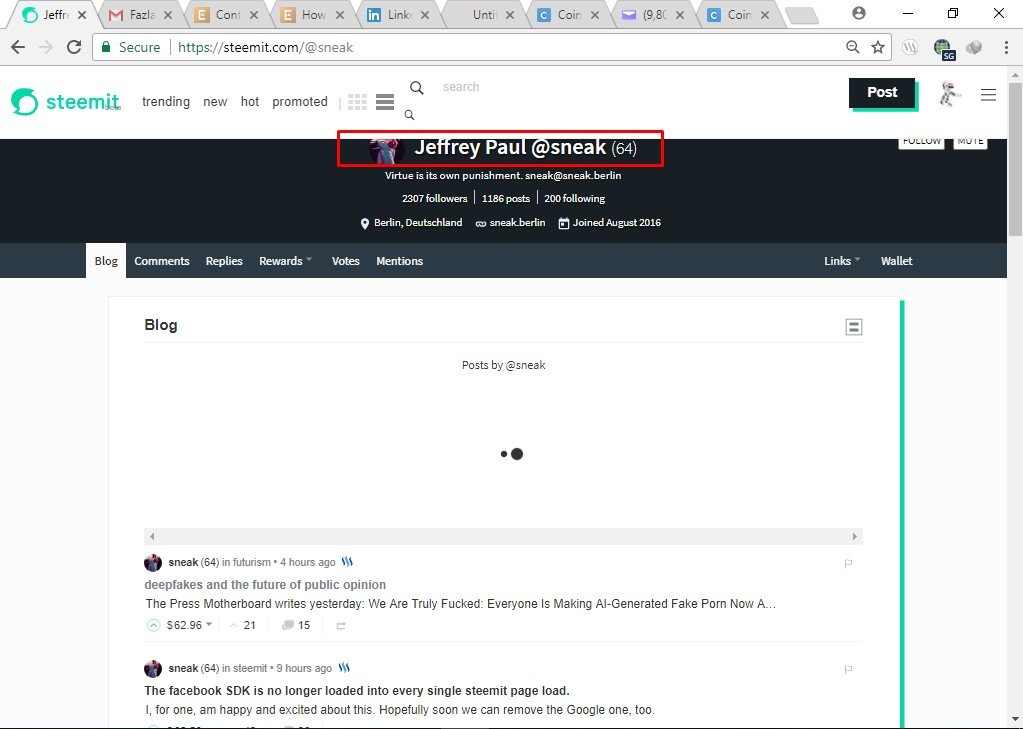Open Chrome zoom indicator icon
1023x729 pixels.
coord(852,47)
